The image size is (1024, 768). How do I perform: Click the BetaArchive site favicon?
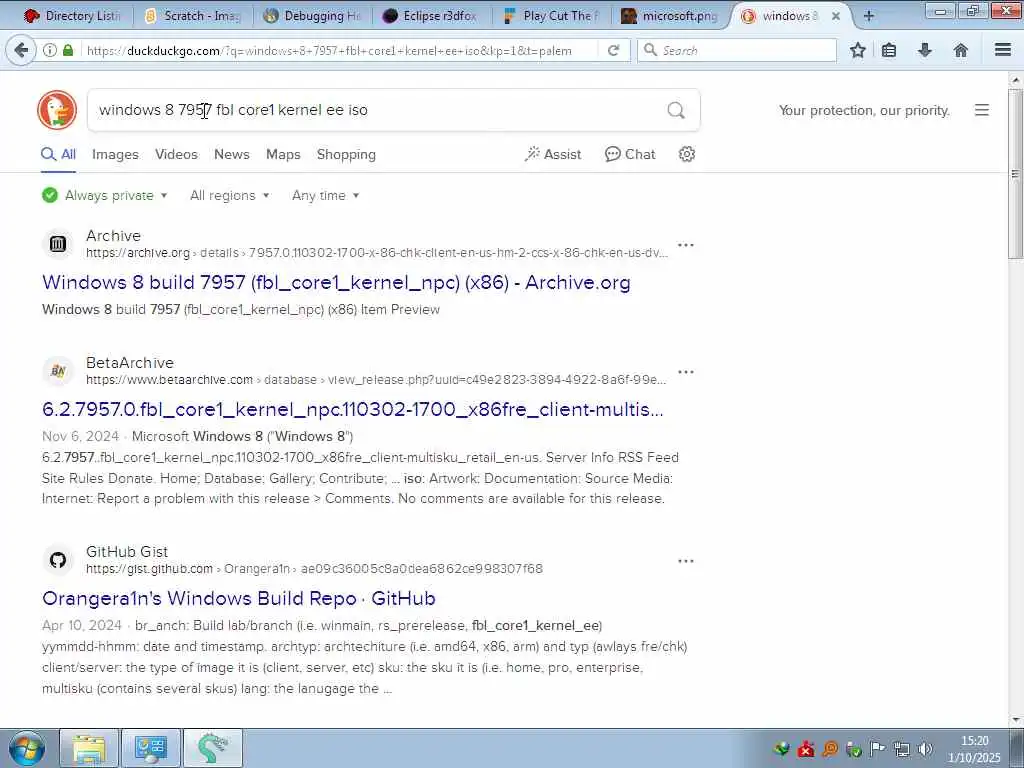58,371
